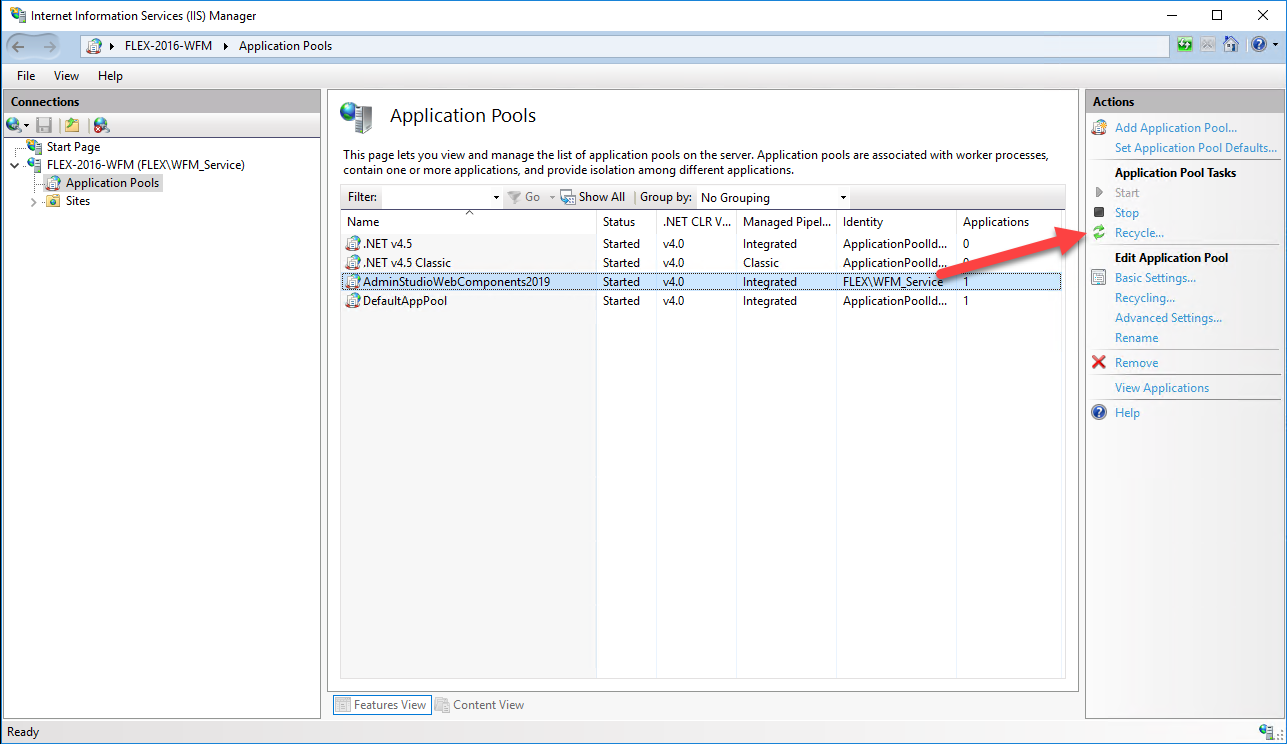Sort by the Identity column header
This screenshot has height=744, width=1287.
click(x=896, y=222)
